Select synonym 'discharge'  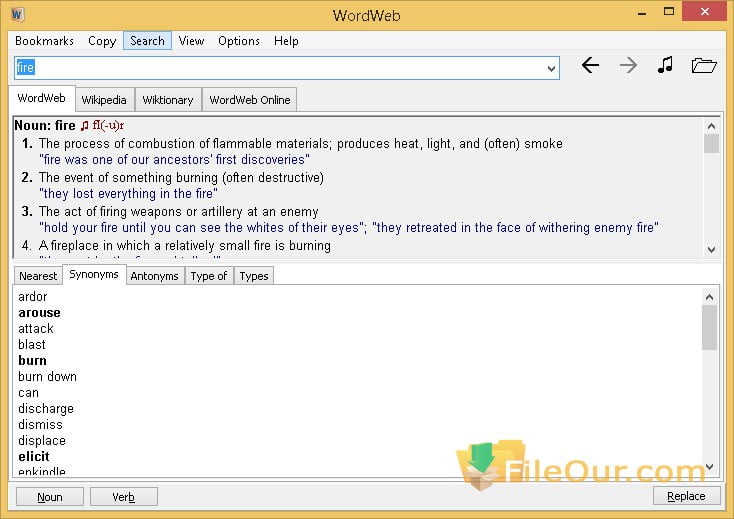(46, 409)
